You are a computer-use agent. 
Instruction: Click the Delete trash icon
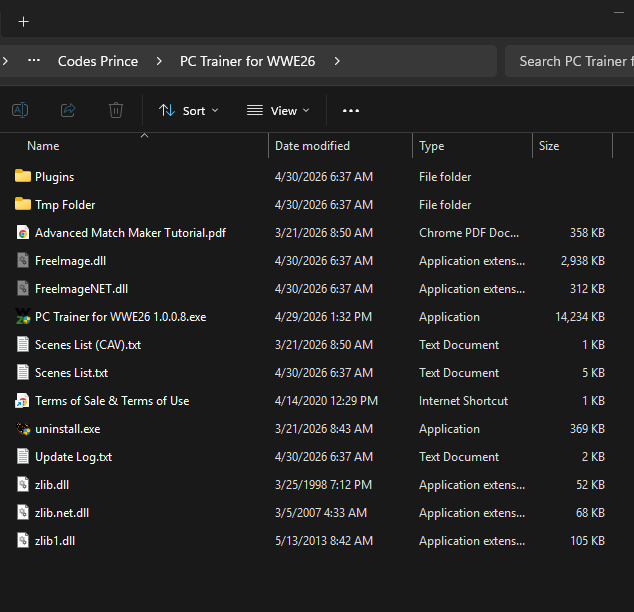[x=116, y=110]
